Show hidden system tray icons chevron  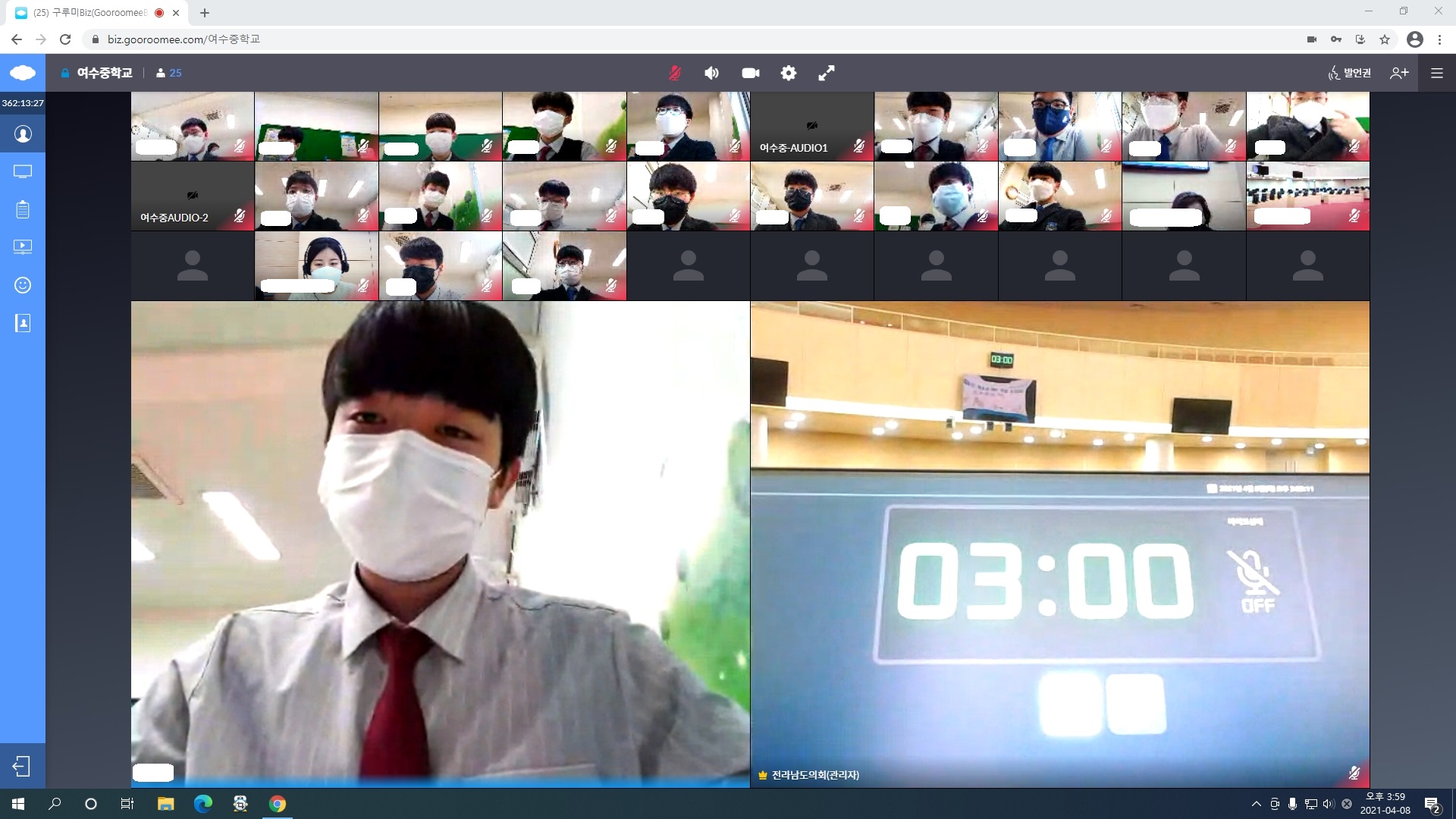pyautogui.click(x=1256, y=804)
